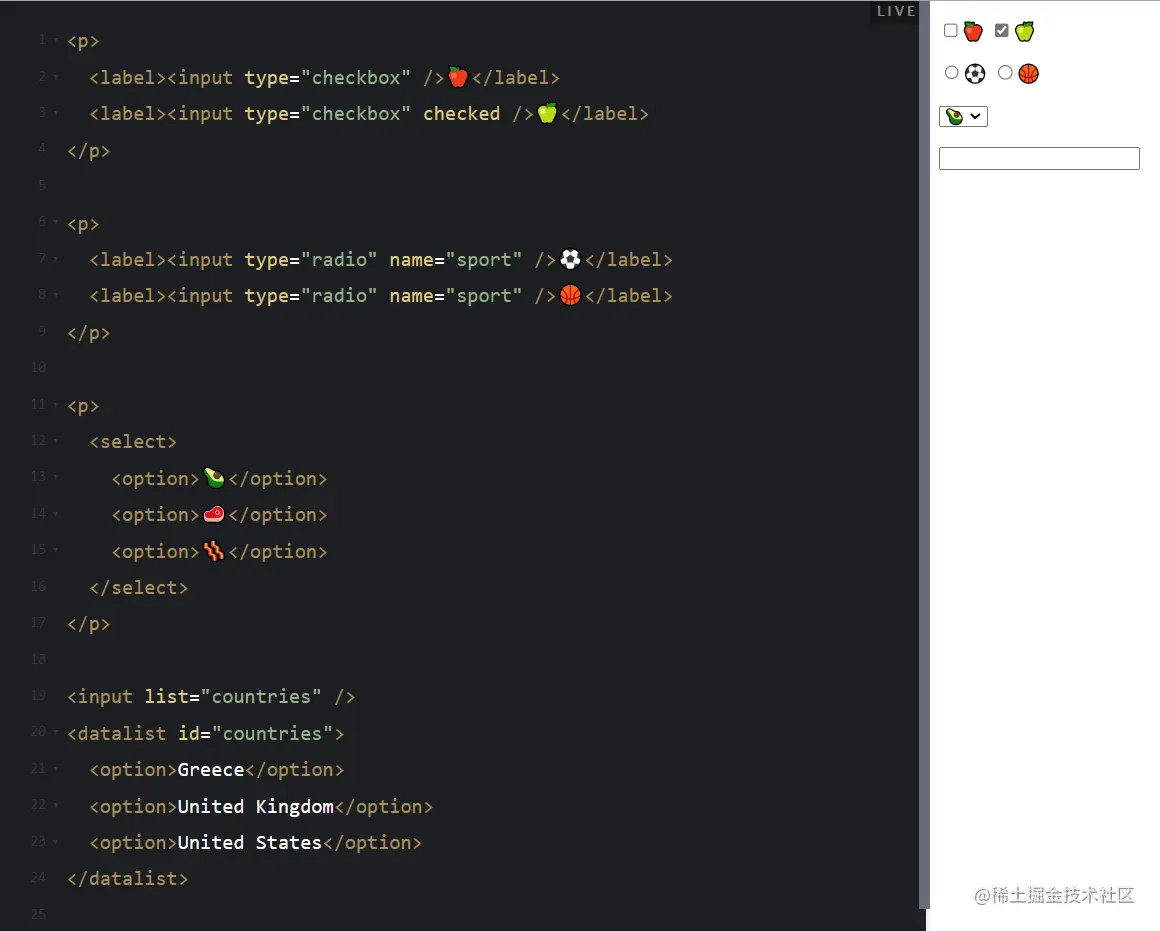Click the avocado emoji in code line 13
This screenshot has height=931, width=1160.
[x=214, y=478]
